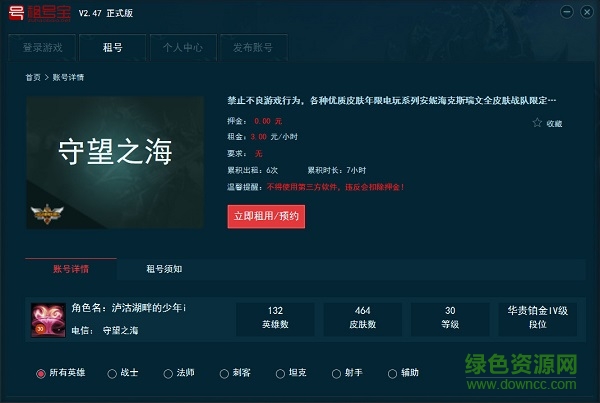Select the 租号须知 sub-tab

pyautogui.click(x=164, y=269)
